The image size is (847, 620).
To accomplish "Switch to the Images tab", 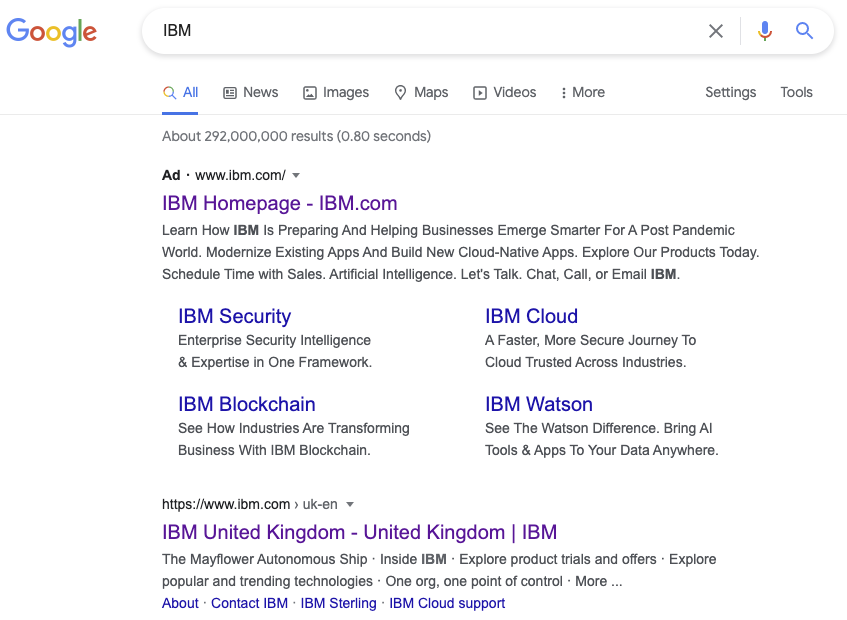I will (x=336, y=92).
